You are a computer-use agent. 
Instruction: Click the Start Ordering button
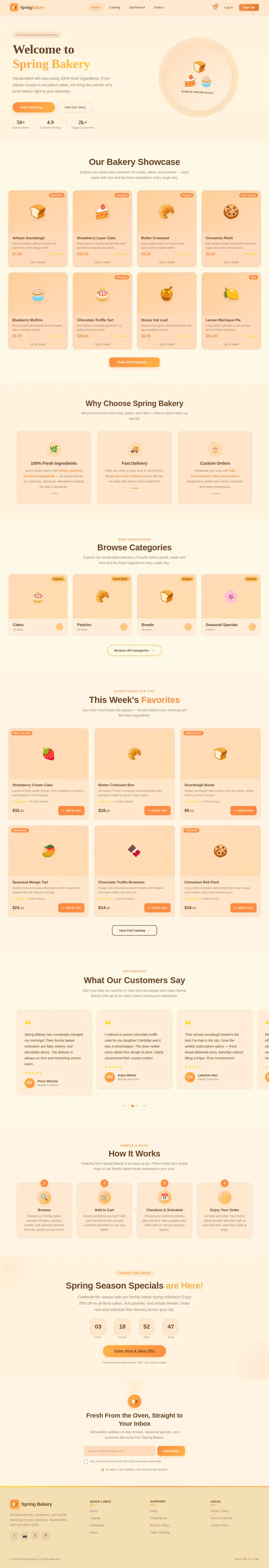[34, 107]
